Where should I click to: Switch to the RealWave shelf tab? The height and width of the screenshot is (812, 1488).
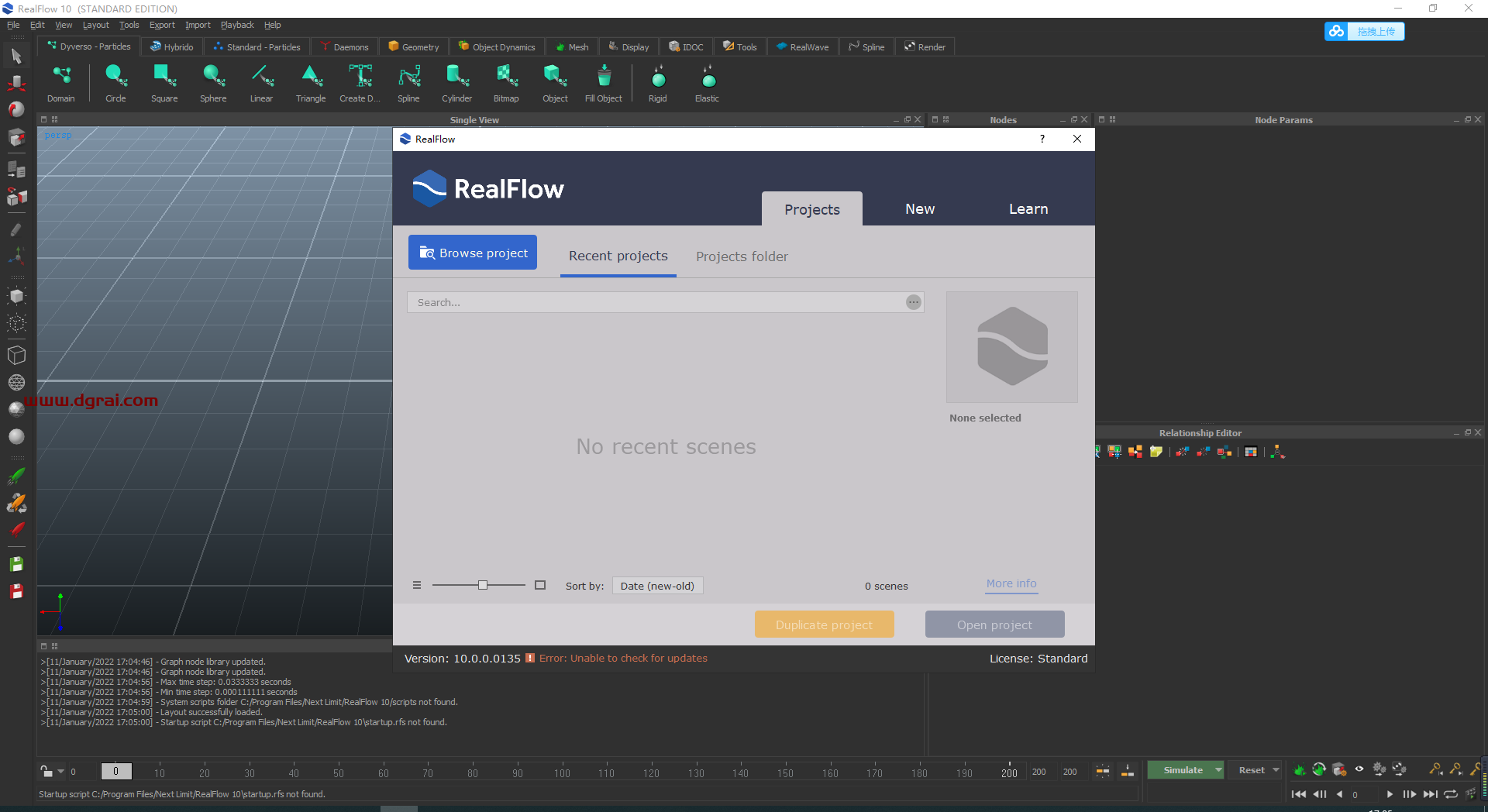click(x=803, y=46)
